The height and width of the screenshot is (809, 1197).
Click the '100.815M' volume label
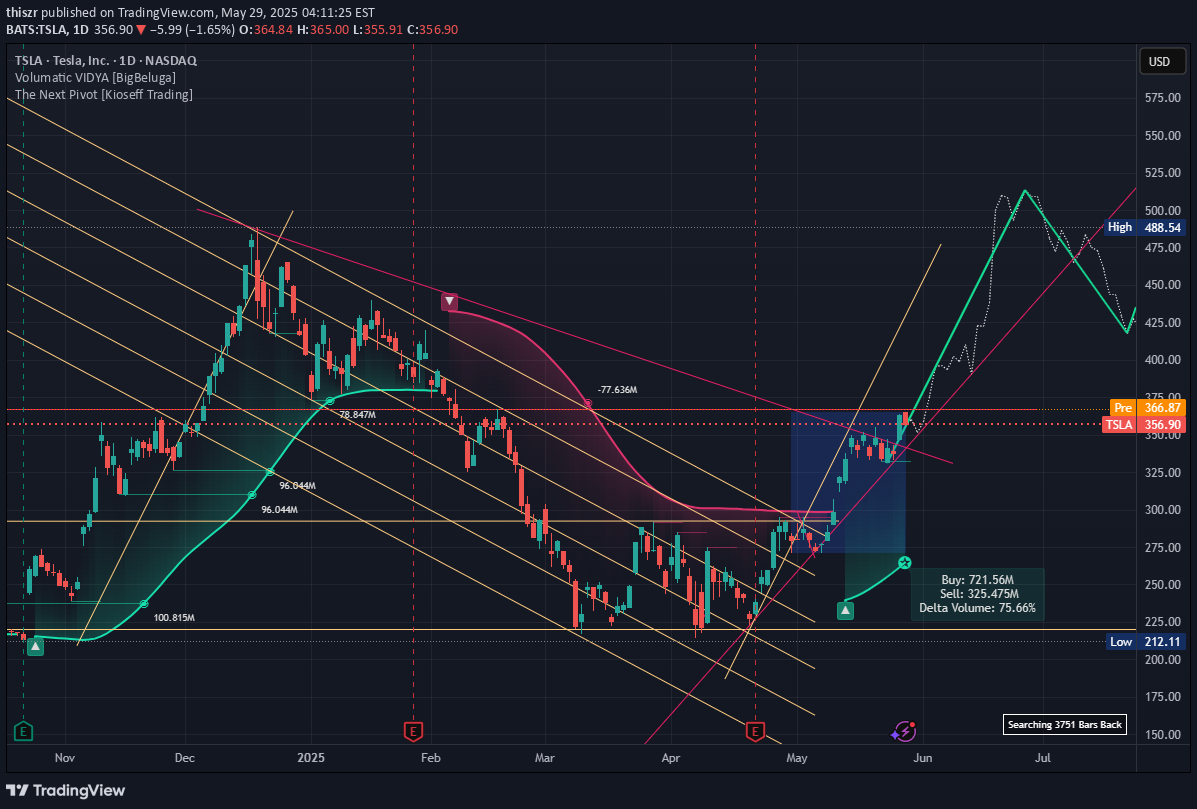point(174,617)
